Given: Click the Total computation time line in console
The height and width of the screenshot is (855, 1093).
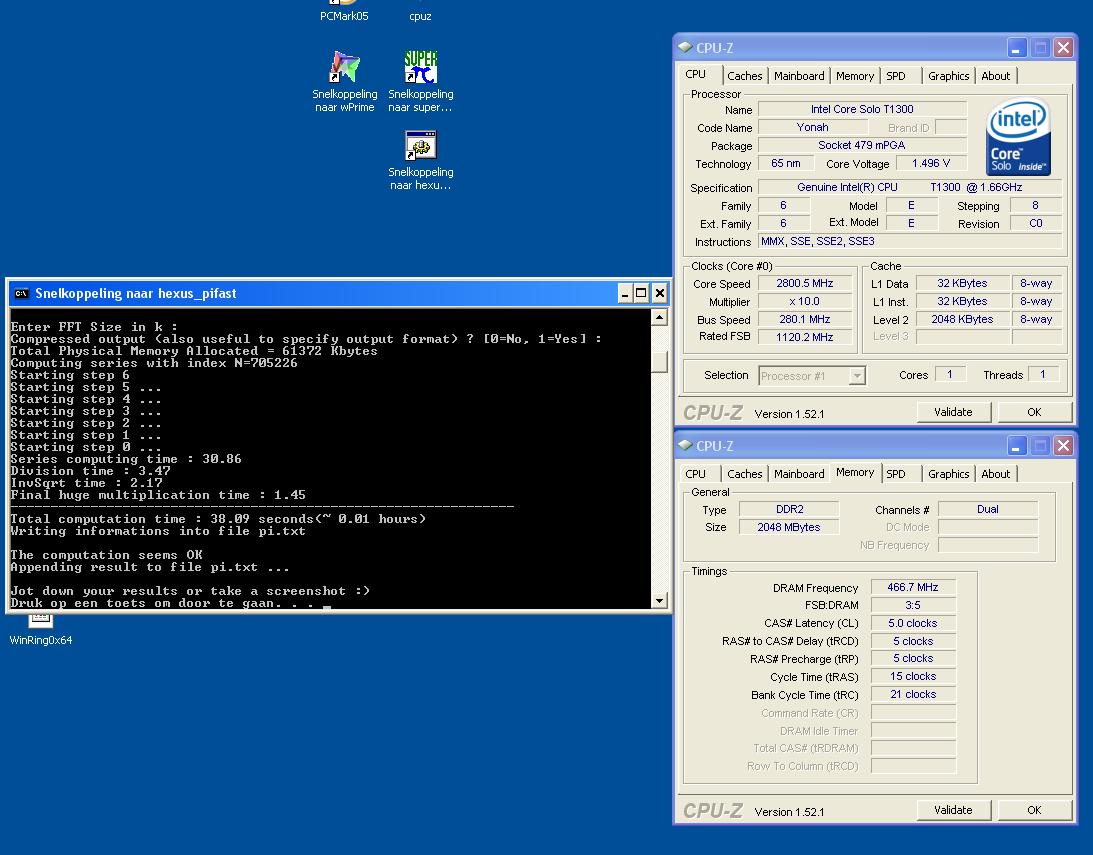Looking at the screenshot, I should pos(218,519).
